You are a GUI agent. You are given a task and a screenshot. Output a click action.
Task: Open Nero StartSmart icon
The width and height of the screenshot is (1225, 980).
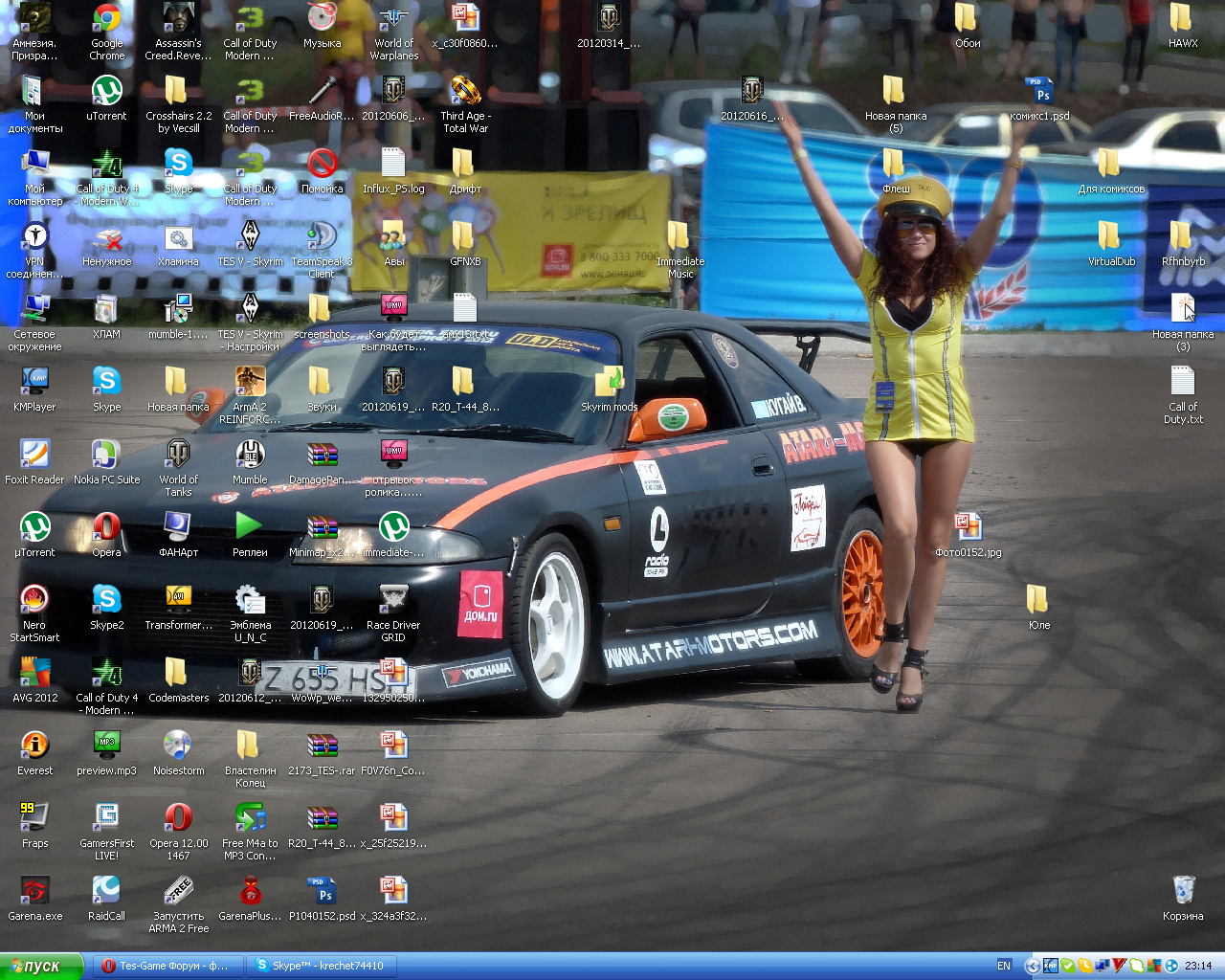(x=34, y=601)
